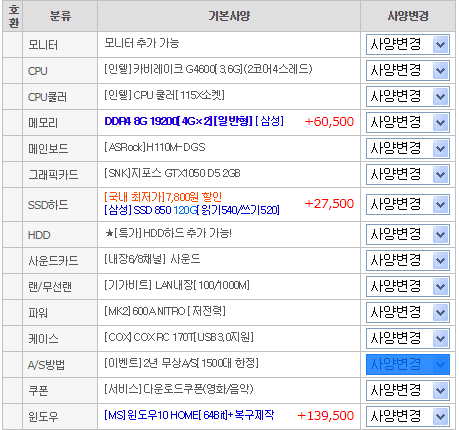The height and width of the screenshot is (430, 459).
Task: Open the highlighted A/S방법 사양변경 dropdown
Action: (x=408, y=364)
